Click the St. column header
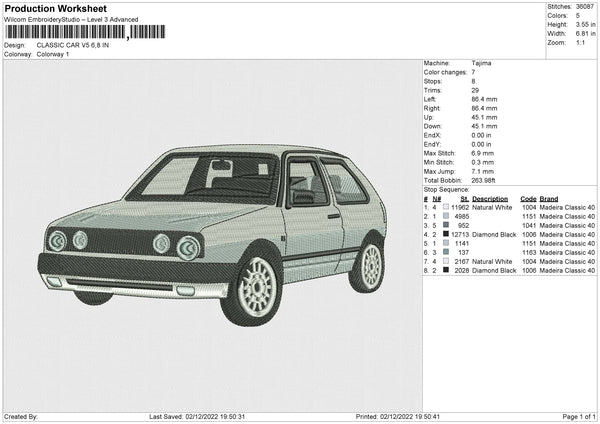600x424 pixels. [x=463, y=198]
